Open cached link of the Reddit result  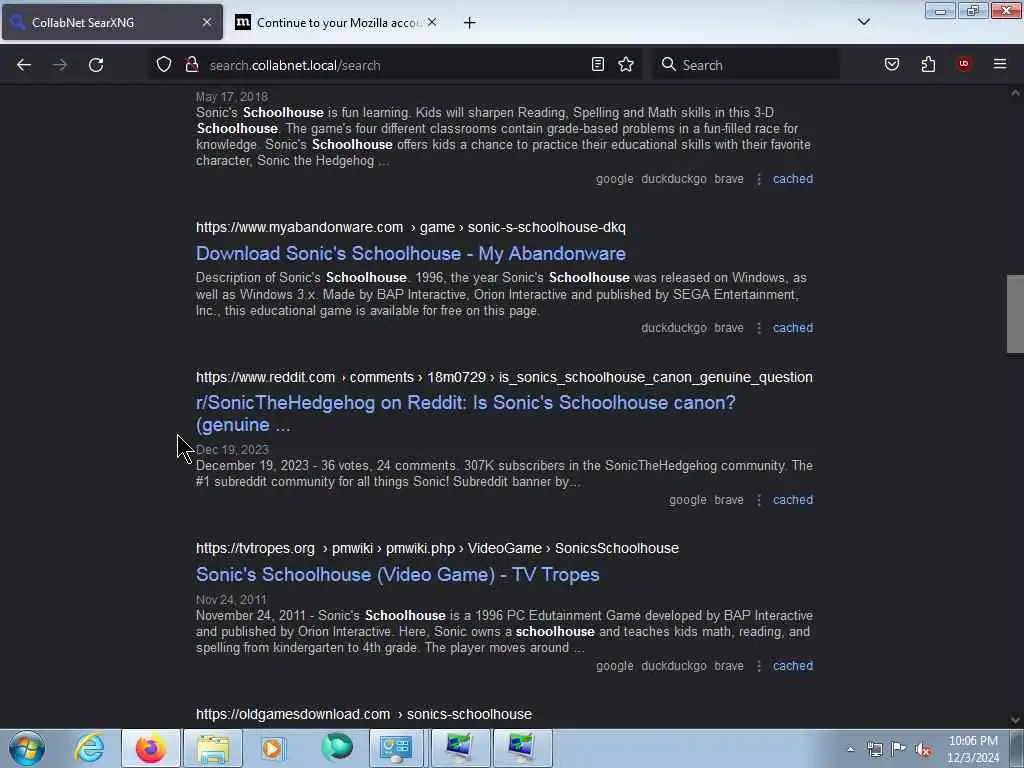coord(793,500)
